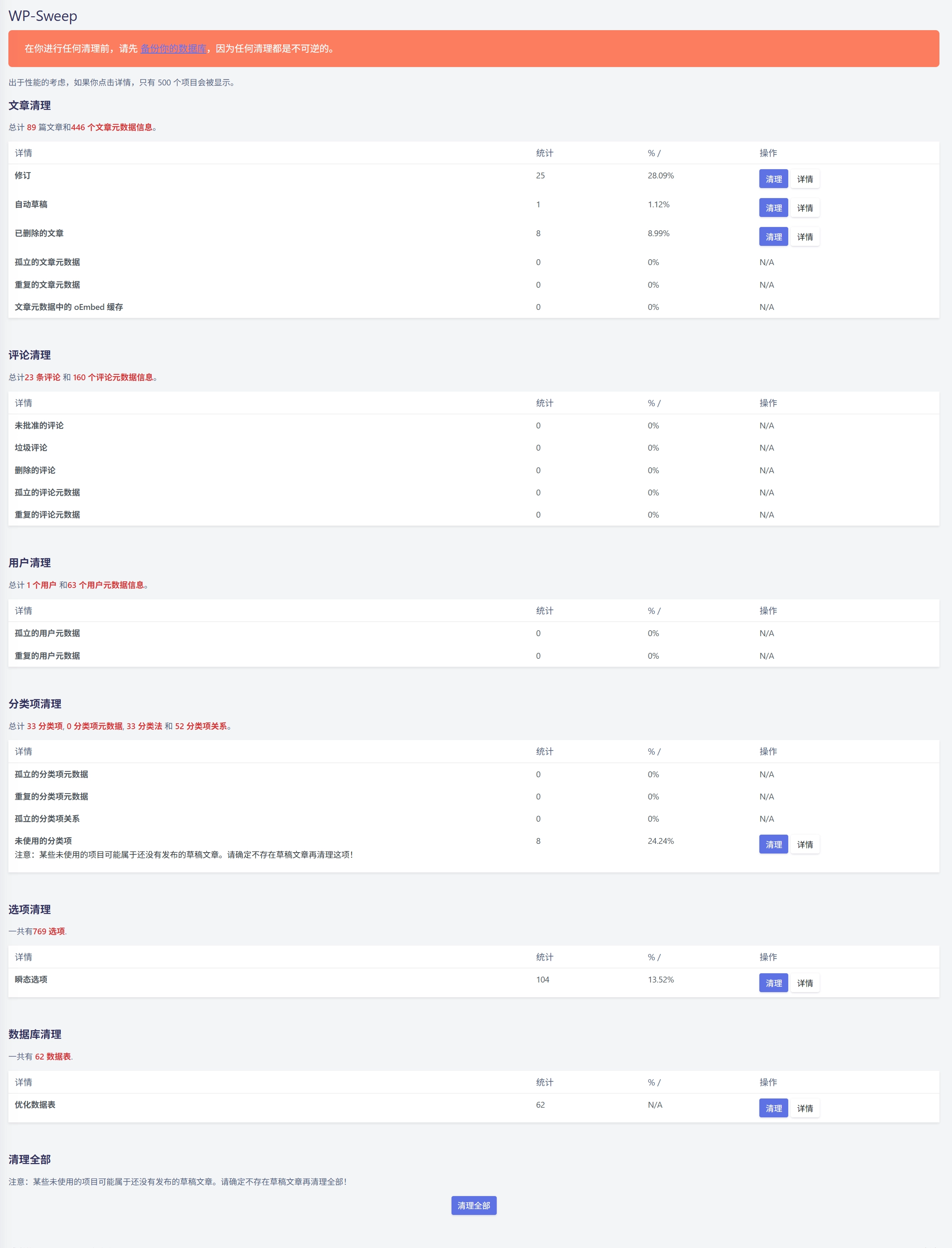This screenshot has height=1248, width=952.
Task: Click 62 count in 优化数据表 row
Action: (540, 1105)
